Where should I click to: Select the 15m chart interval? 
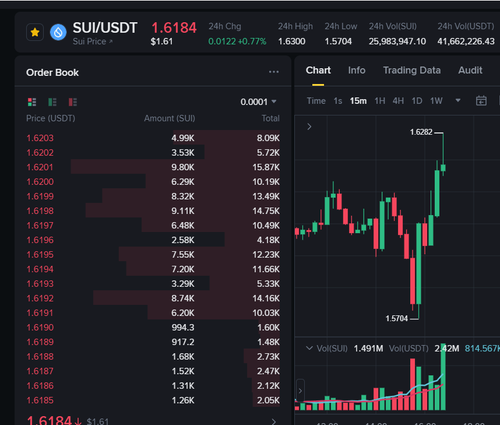pos(358,101)
